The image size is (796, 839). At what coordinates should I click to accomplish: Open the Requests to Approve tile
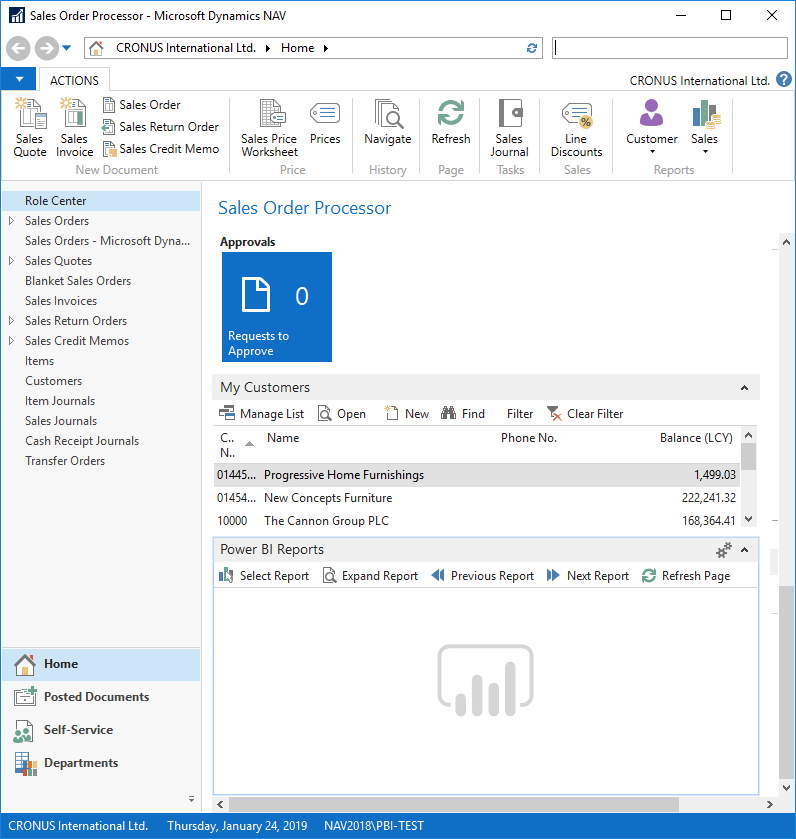(x=277, y=307)
